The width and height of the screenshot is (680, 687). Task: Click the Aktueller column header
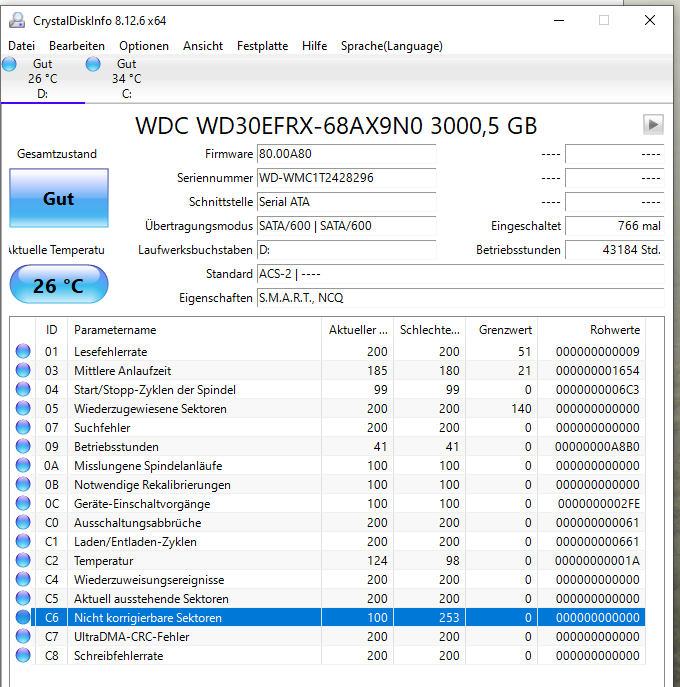pyautogui.click(x=358, y=329)
